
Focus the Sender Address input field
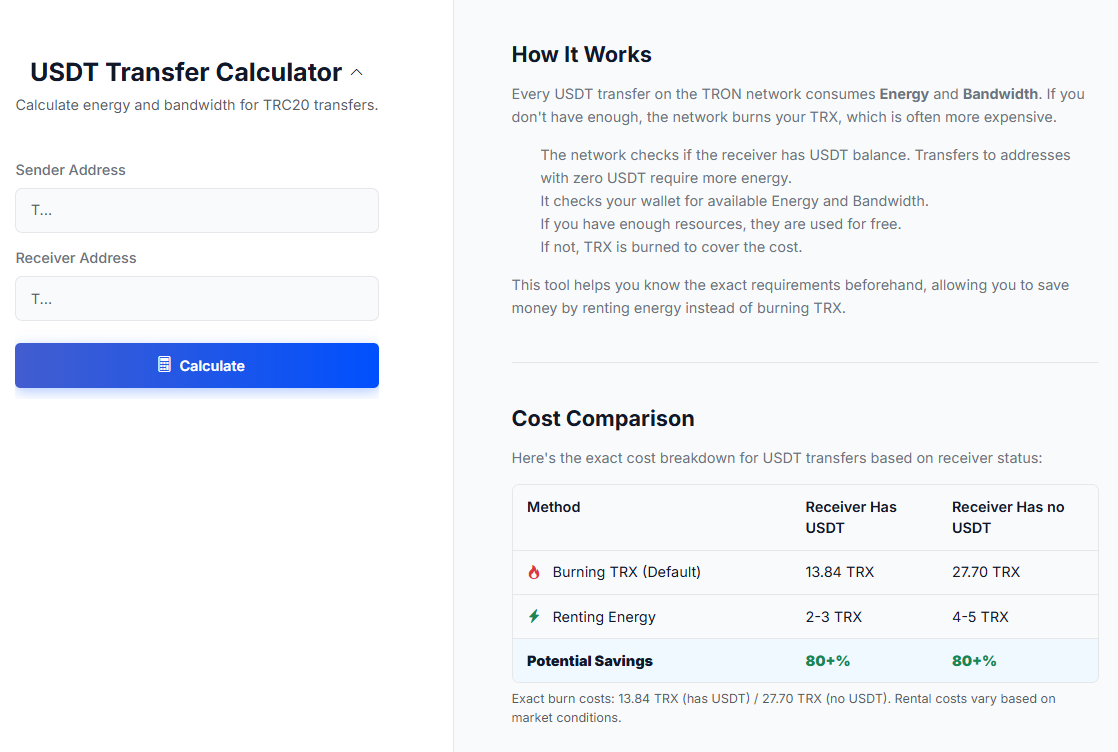click(197, 211)
